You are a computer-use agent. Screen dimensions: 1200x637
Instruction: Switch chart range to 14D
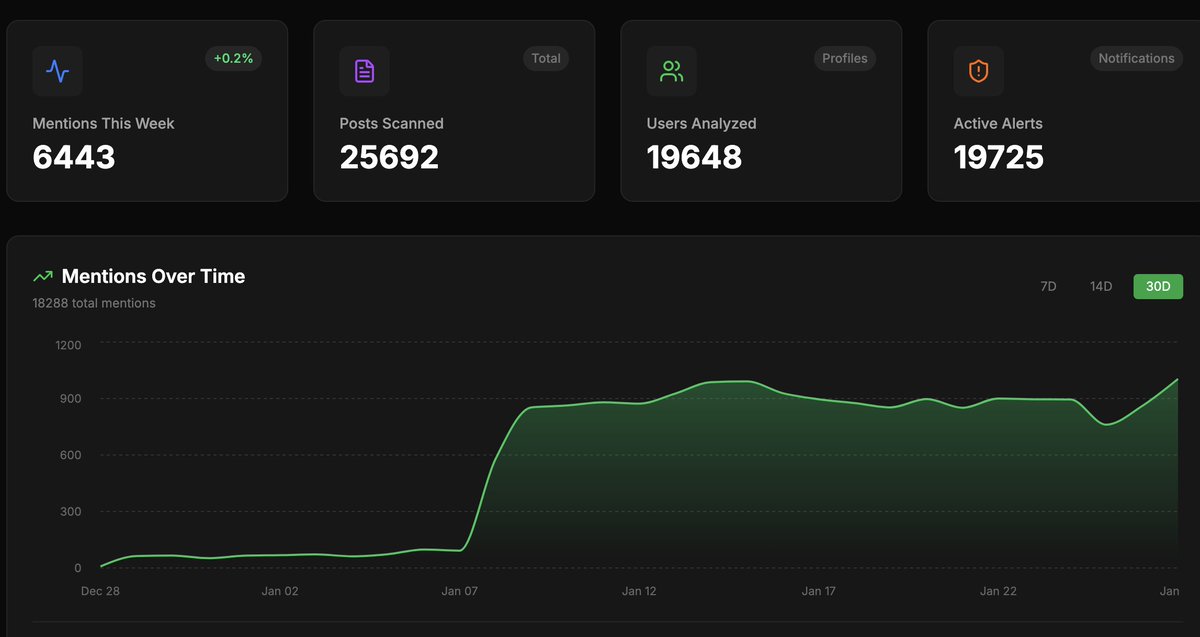pos(1101,286)
